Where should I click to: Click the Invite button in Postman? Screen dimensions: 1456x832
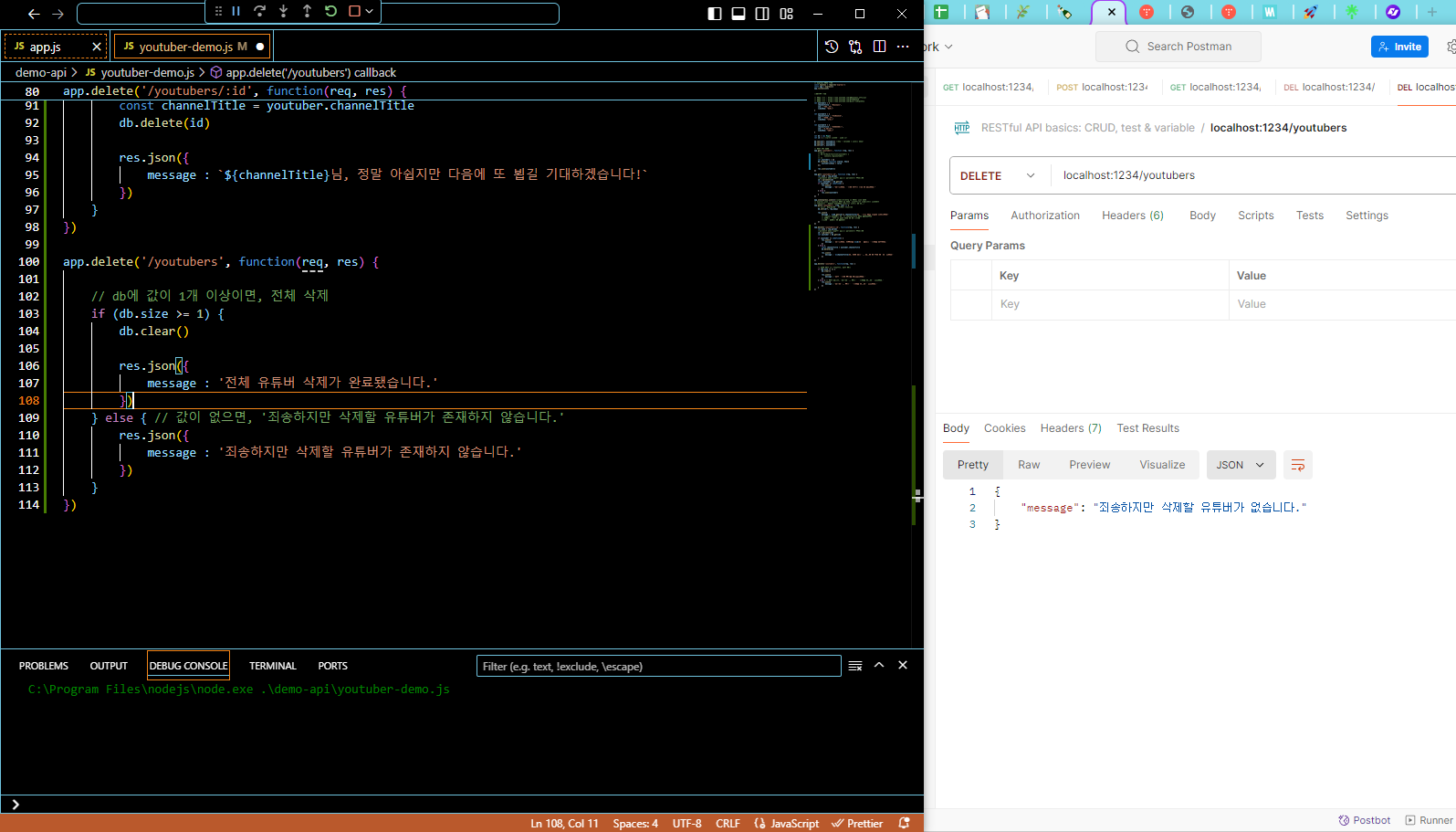coord(1399,47)
